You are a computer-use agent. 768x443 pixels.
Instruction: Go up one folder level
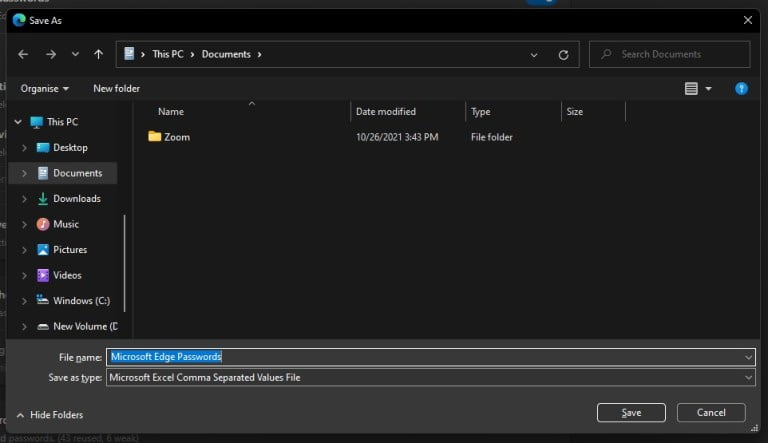point(98,54)
